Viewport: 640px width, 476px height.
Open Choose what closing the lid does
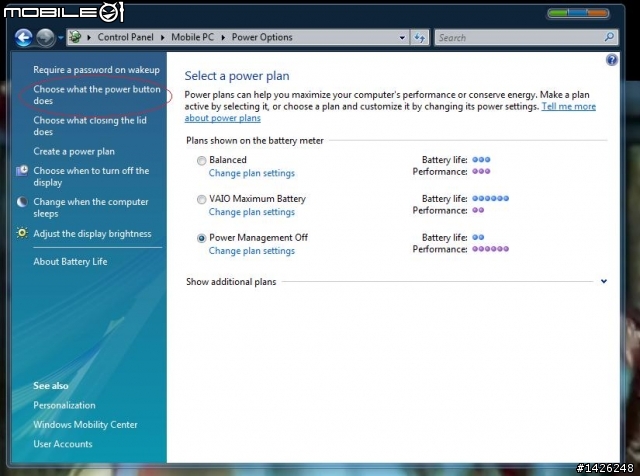point(90,126)
